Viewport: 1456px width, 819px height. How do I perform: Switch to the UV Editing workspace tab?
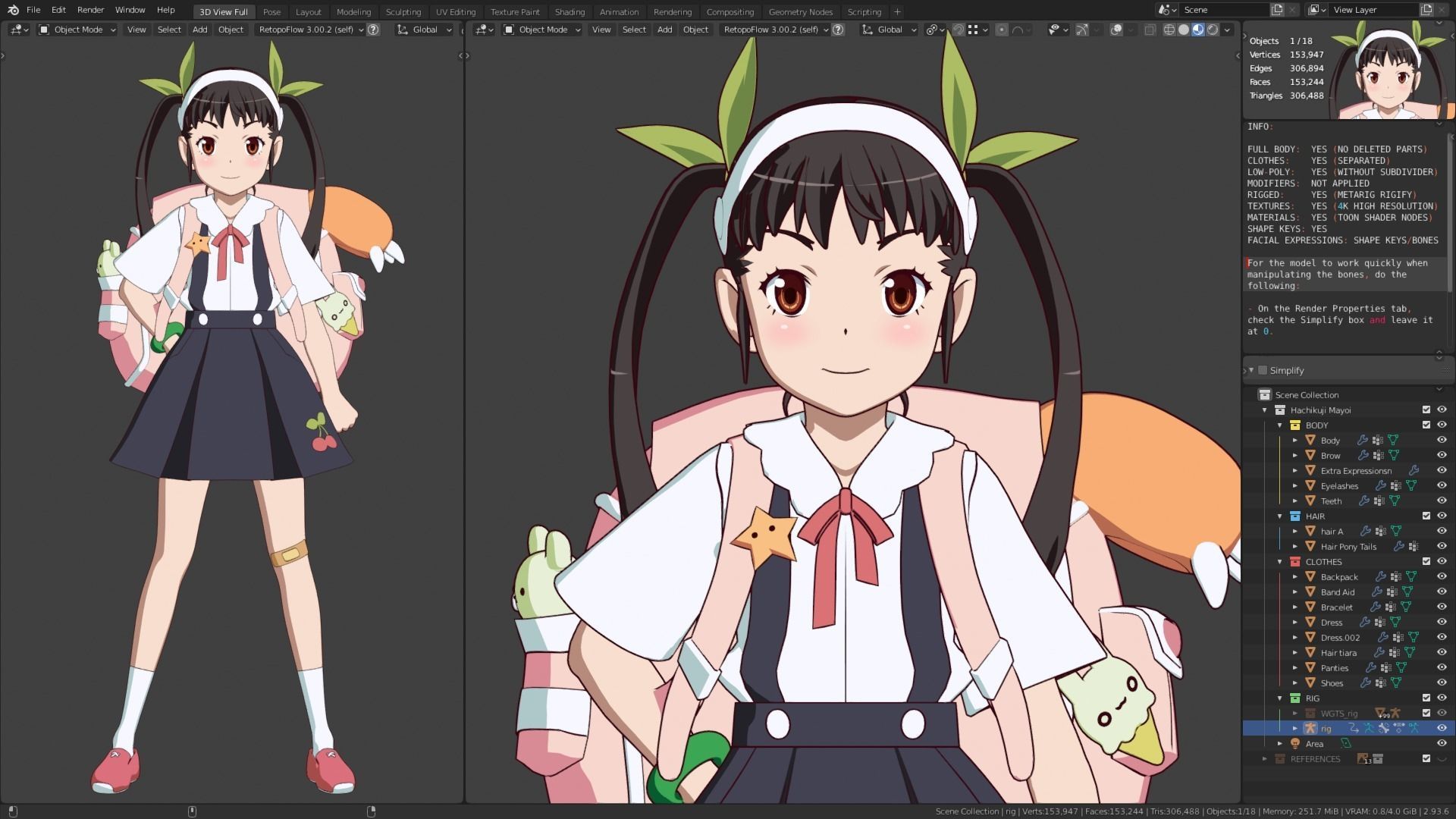tap(456, 11)
